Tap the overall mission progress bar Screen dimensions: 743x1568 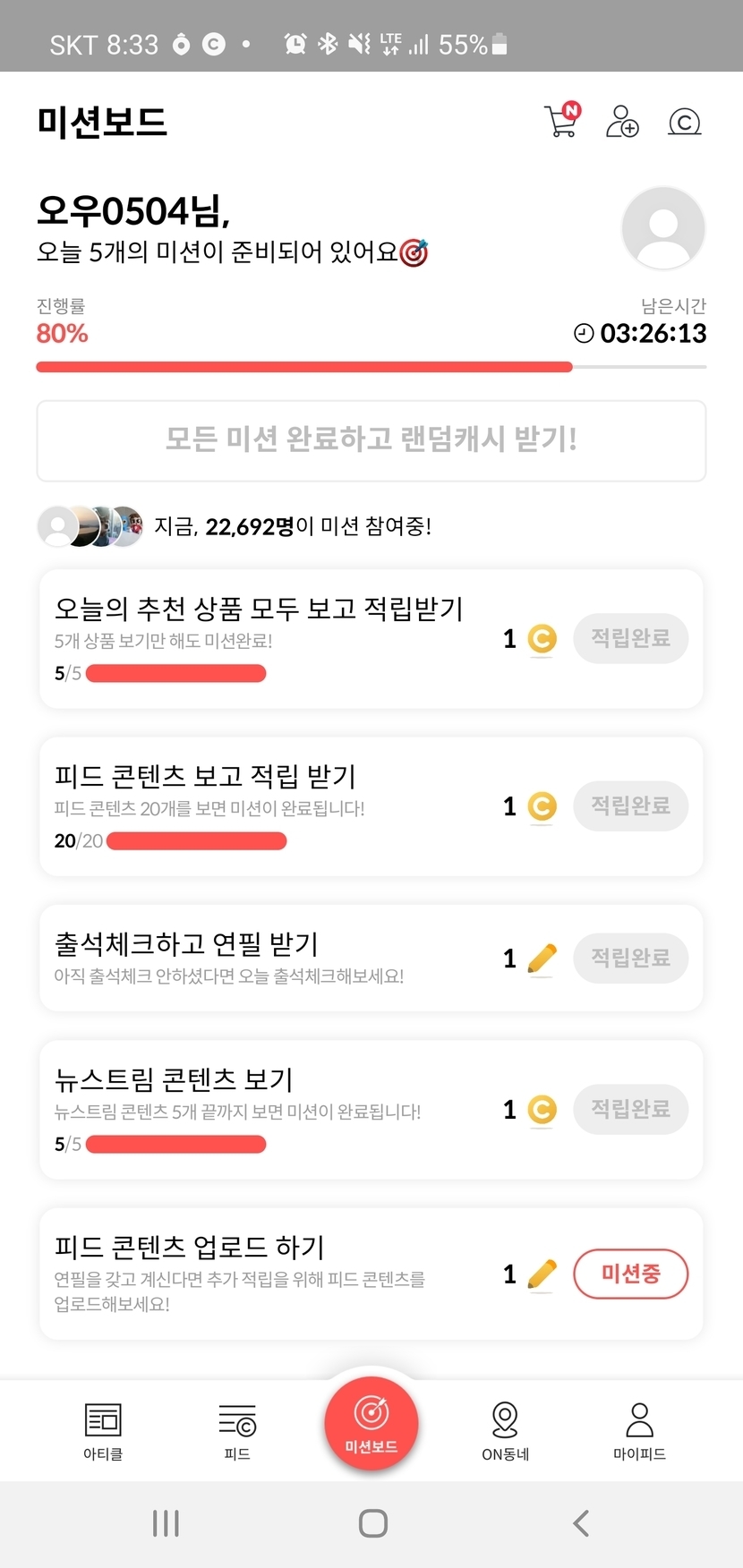tap(371, 367)
